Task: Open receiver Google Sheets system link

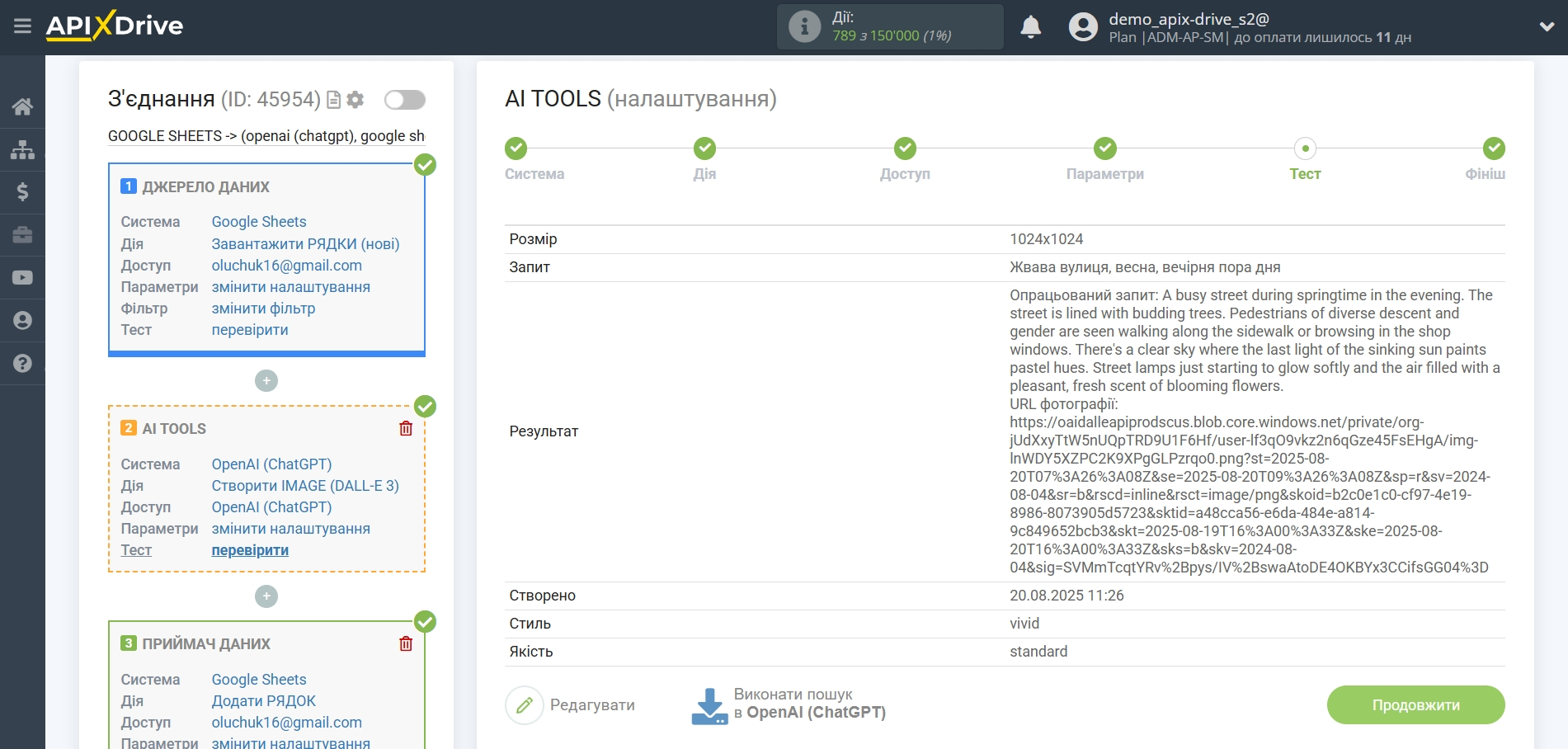Action: click(259, 680)
